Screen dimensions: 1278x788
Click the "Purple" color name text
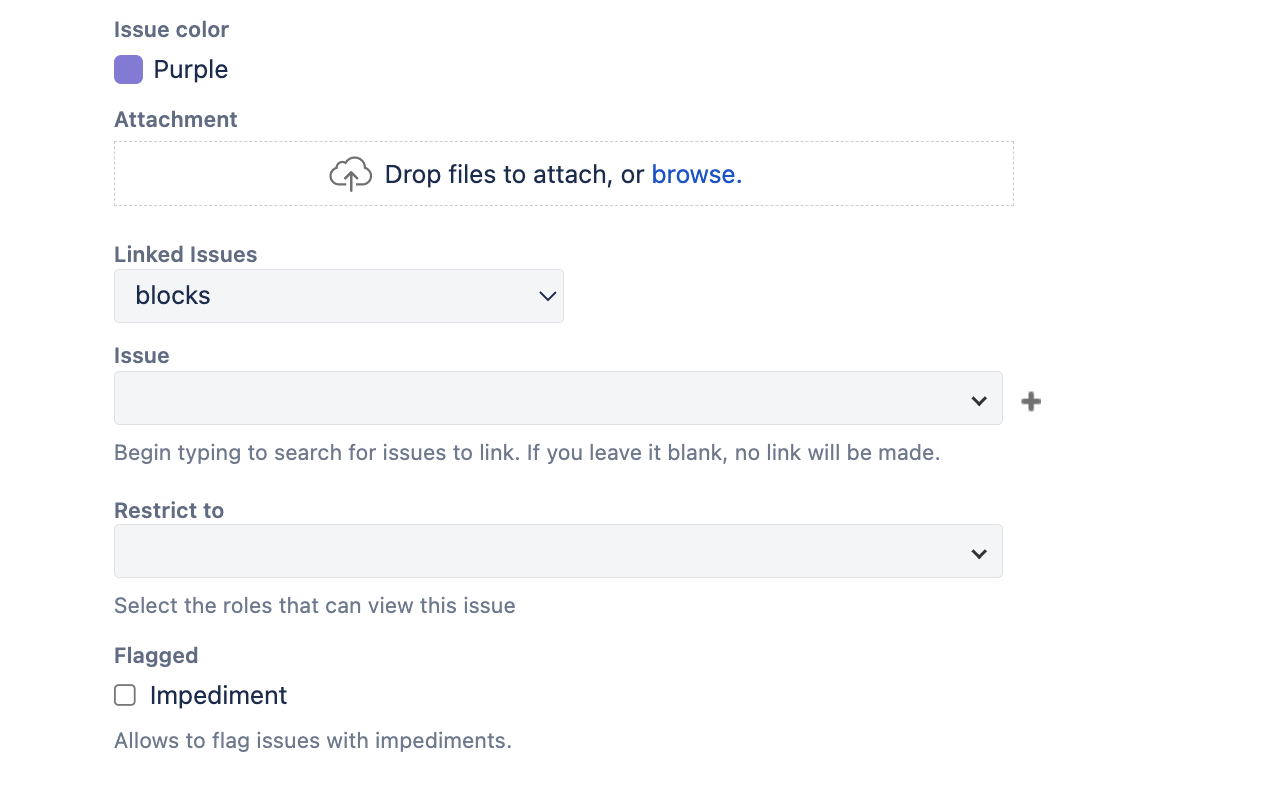click(191, 69)
